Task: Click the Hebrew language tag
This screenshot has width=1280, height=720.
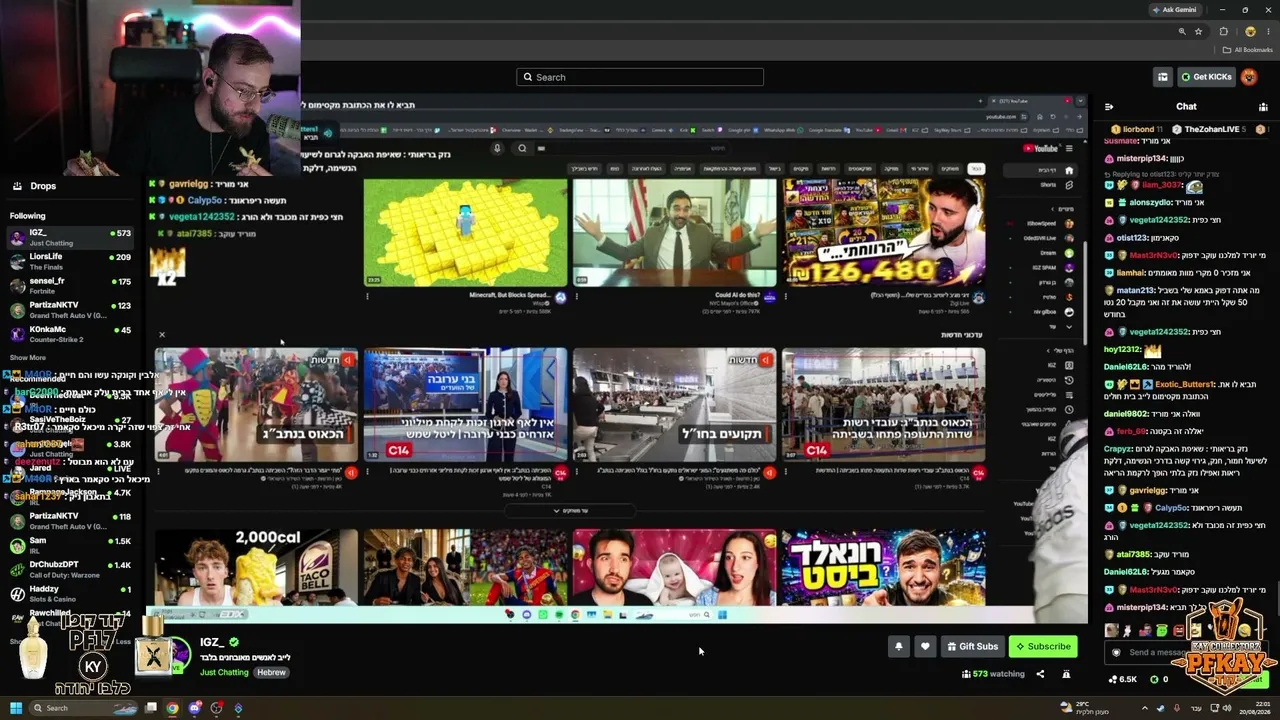Action: pos(271,672)
